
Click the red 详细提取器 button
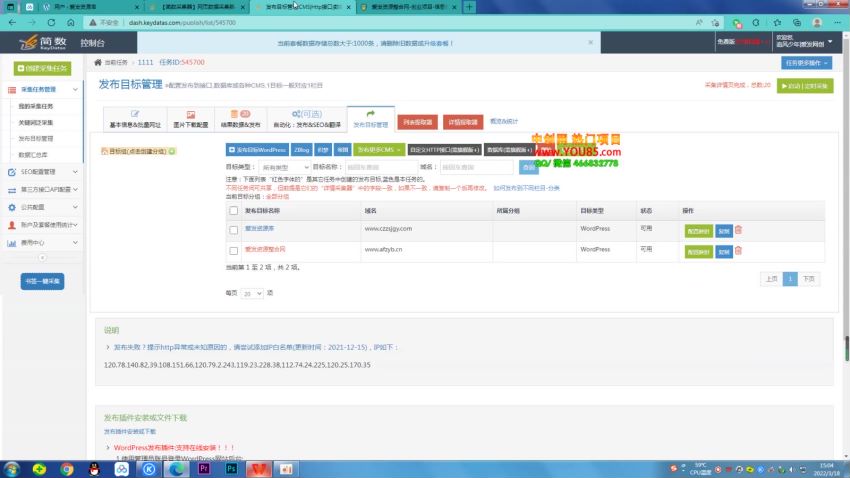pyautogui.click(x=463, y=122)
